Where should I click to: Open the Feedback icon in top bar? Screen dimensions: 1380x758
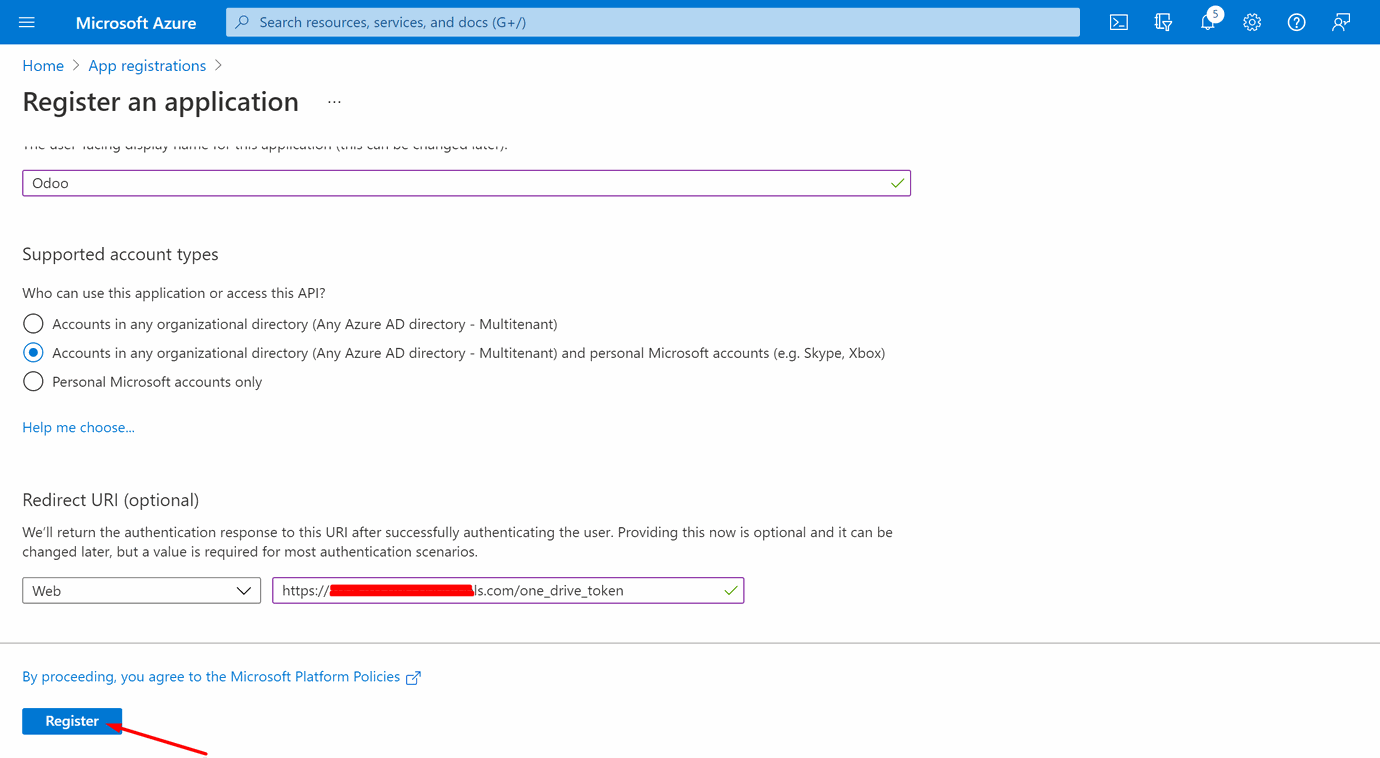point(1341,22)
